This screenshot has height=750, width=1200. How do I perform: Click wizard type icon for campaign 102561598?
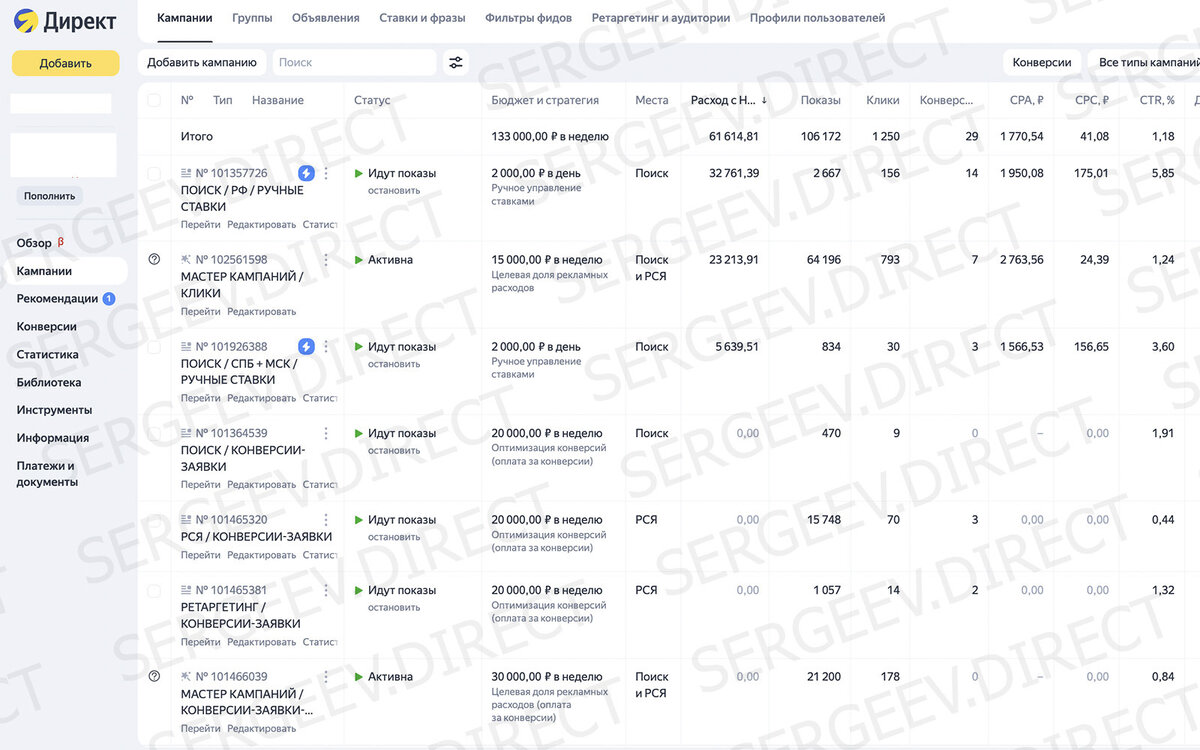[186, 260]
